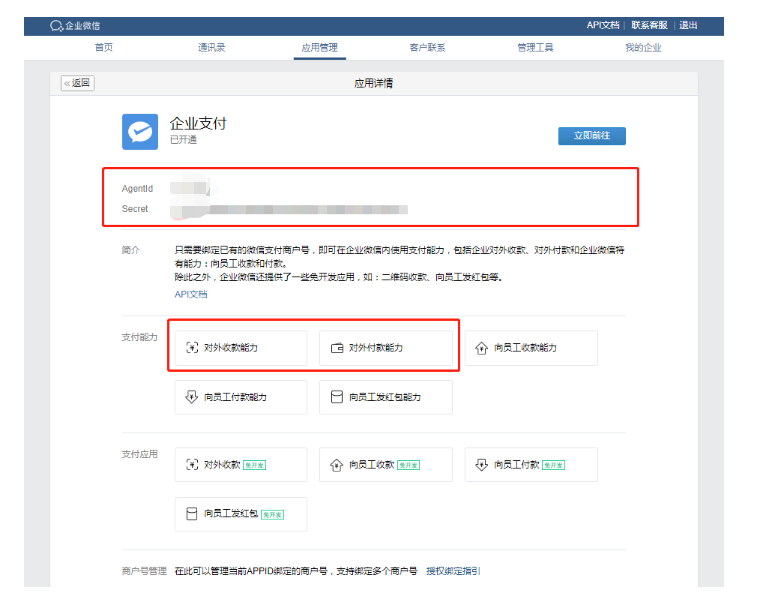This screenshot has width=780, height=601.
Task: Open the 向员工发红包 payment app card
Action: 241,514
